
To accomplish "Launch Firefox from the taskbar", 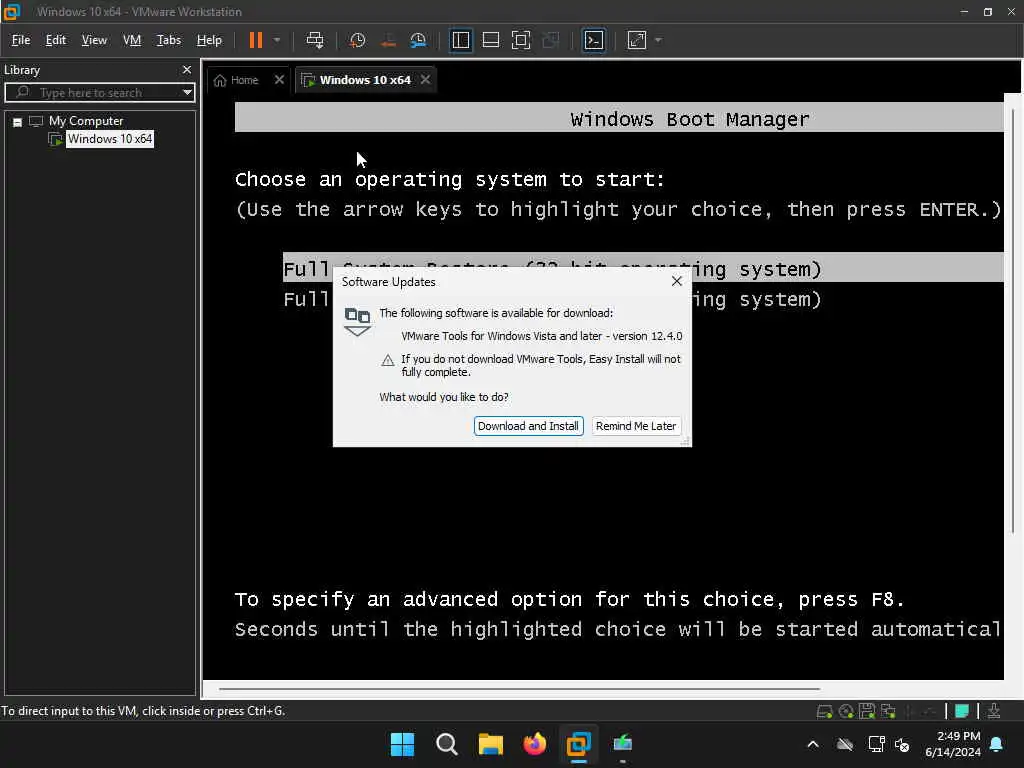I will pyautogui.click(x=535, y=744).
